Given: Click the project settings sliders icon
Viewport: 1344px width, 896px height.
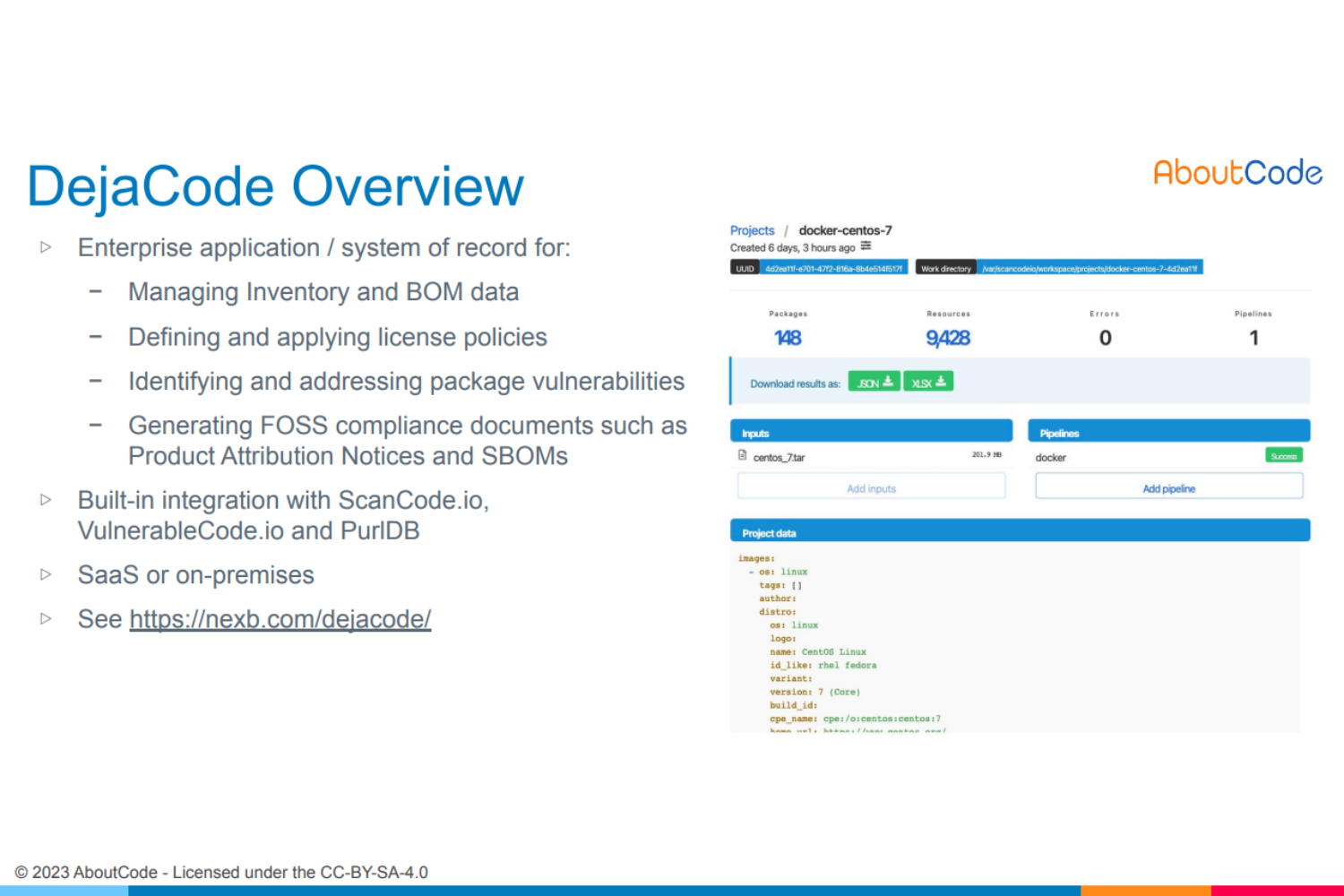Looking at the screenshot, I should pos(866,246).
